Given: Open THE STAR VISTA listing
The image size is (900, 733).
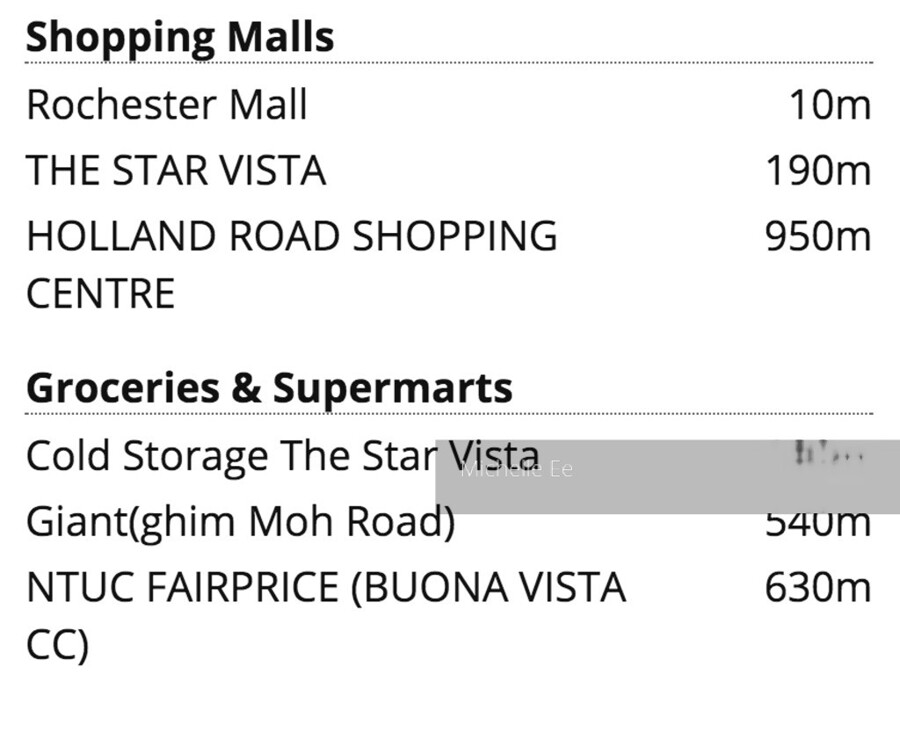Looking at the screenshot, I should 176,170.
